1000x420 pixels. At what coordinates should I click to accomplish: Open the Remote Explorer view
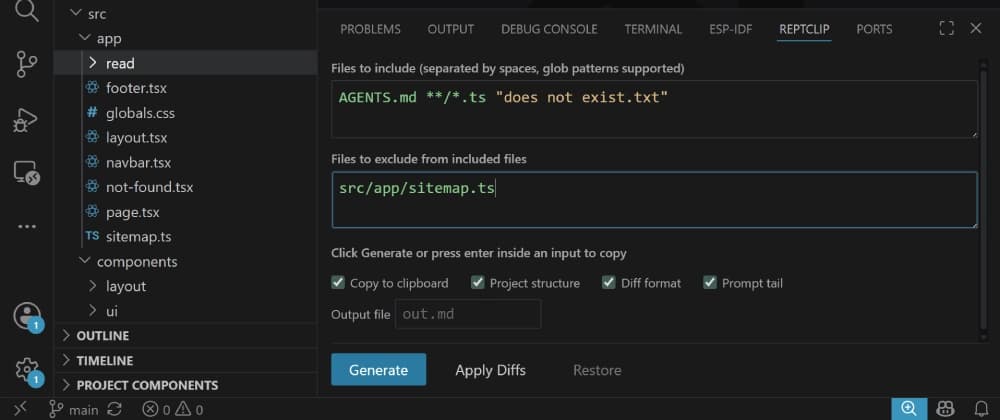pos(26,173)
